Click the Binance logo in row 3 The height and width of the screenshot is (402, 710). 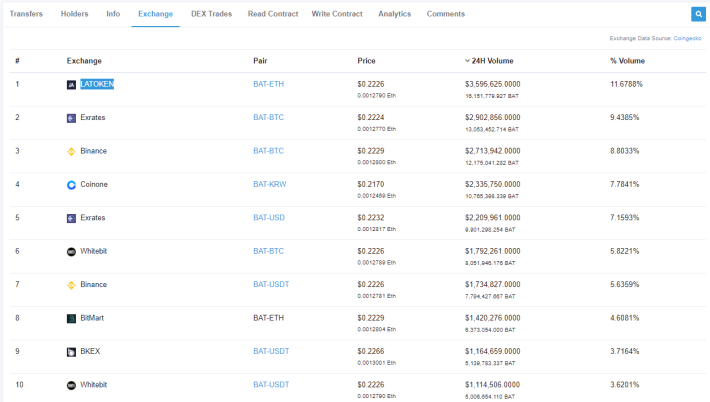(71, 152)
